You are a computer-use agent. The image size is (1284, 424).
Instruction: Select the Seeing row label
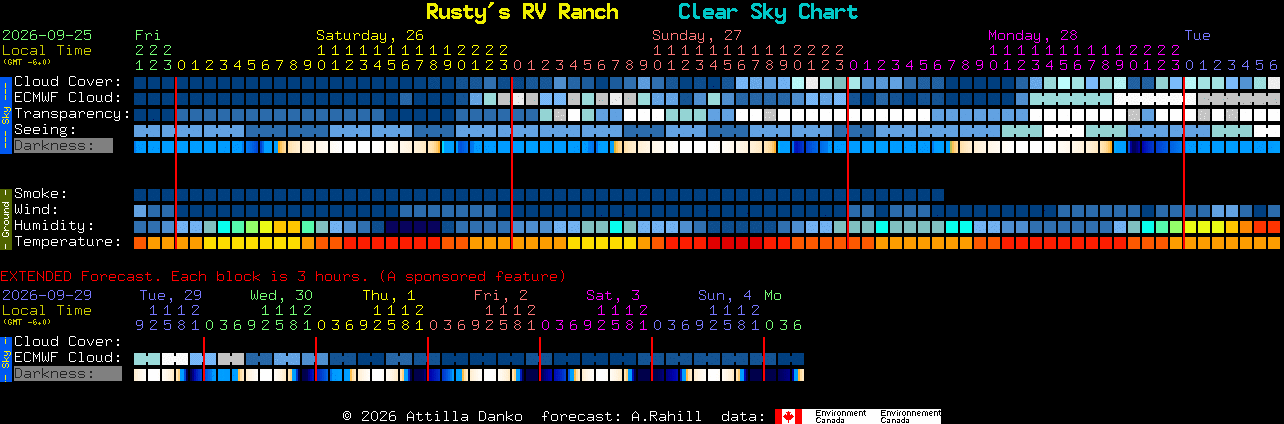(x=45, y=129)
